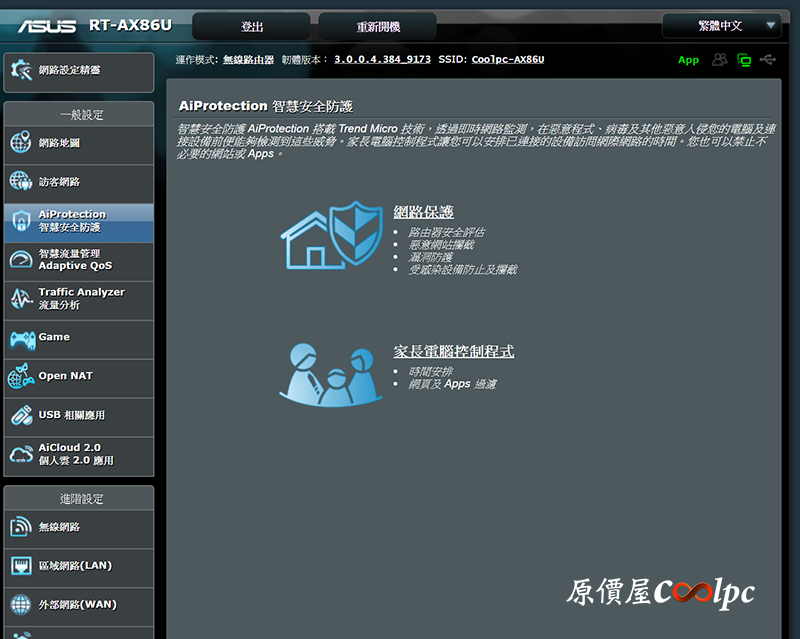Click the 無線網路 wireless signal icon
This screenshot has width=800, height=639.
[21, 527]
